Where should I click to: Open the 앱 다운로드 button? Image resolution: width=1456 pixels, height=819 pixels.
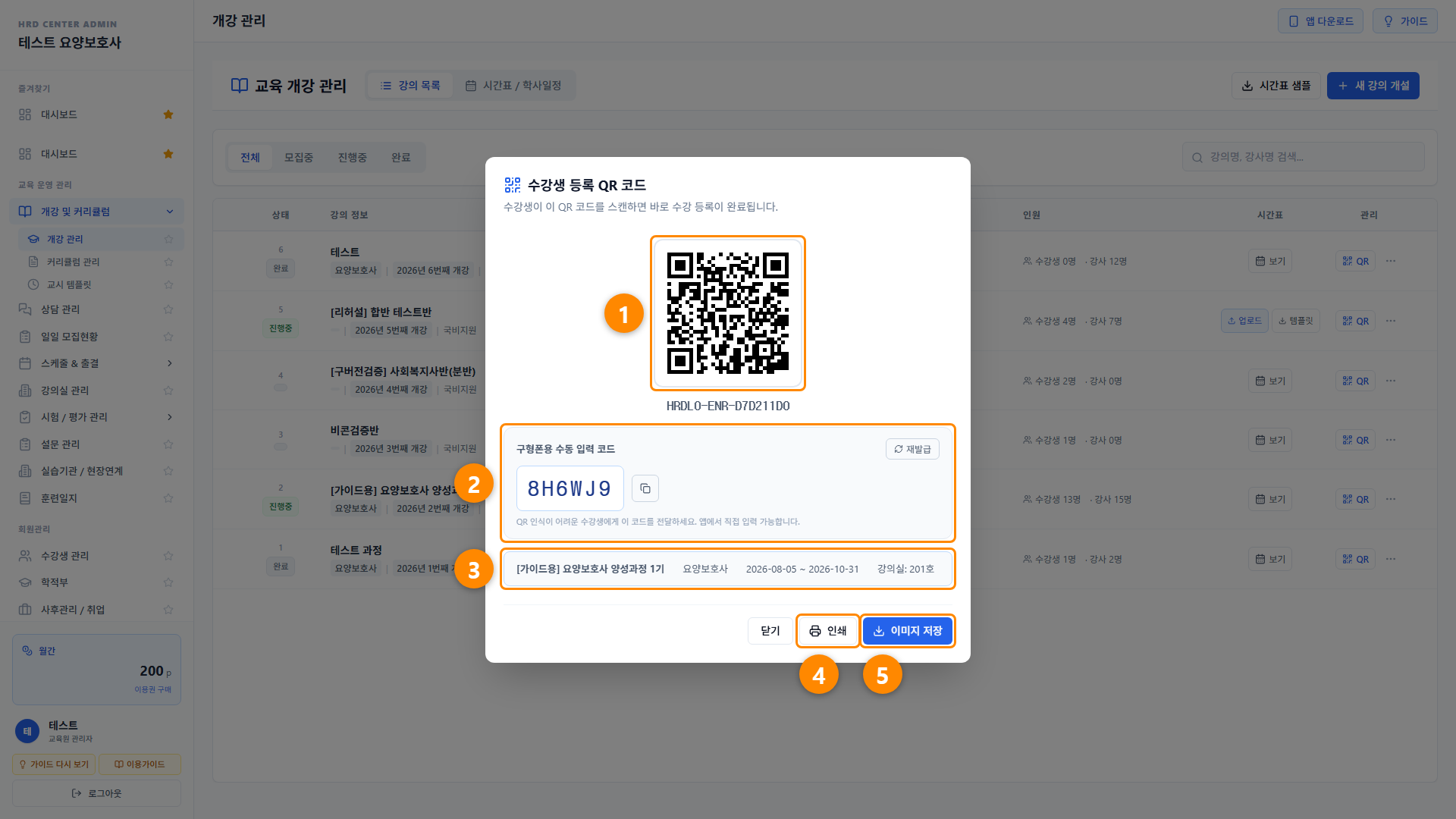pos(1320,21)
